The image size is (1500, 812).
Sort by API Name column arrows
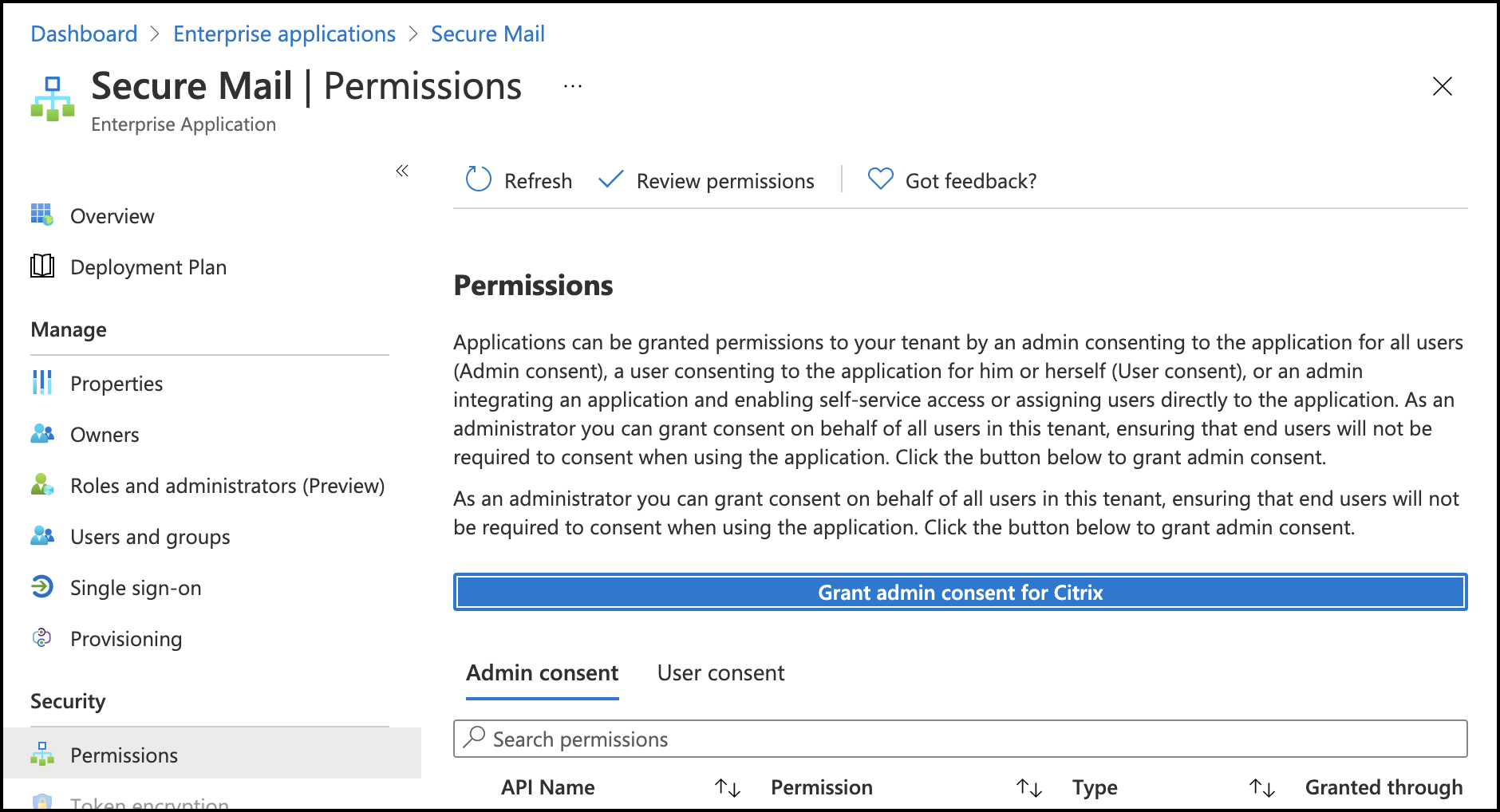coord(728,788)
